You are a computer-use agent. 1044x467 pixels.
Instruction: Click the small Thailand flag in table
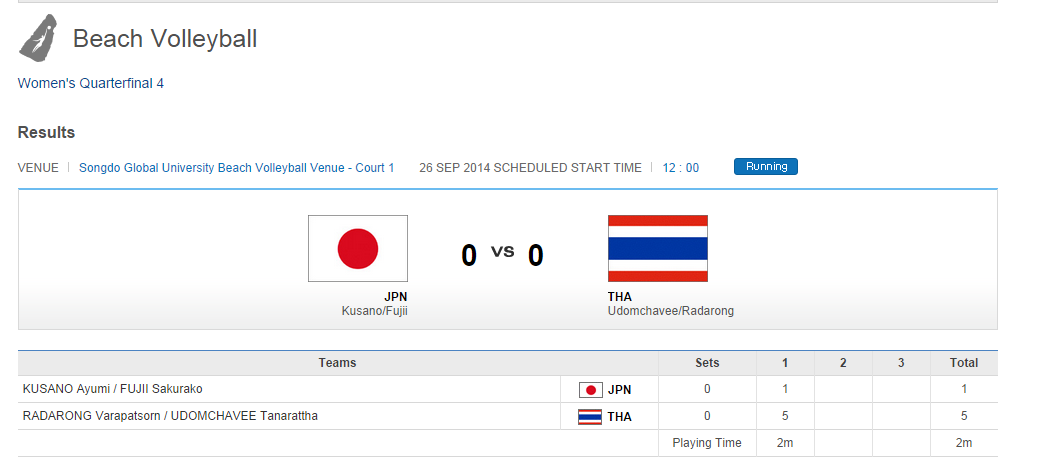[590, 417]
